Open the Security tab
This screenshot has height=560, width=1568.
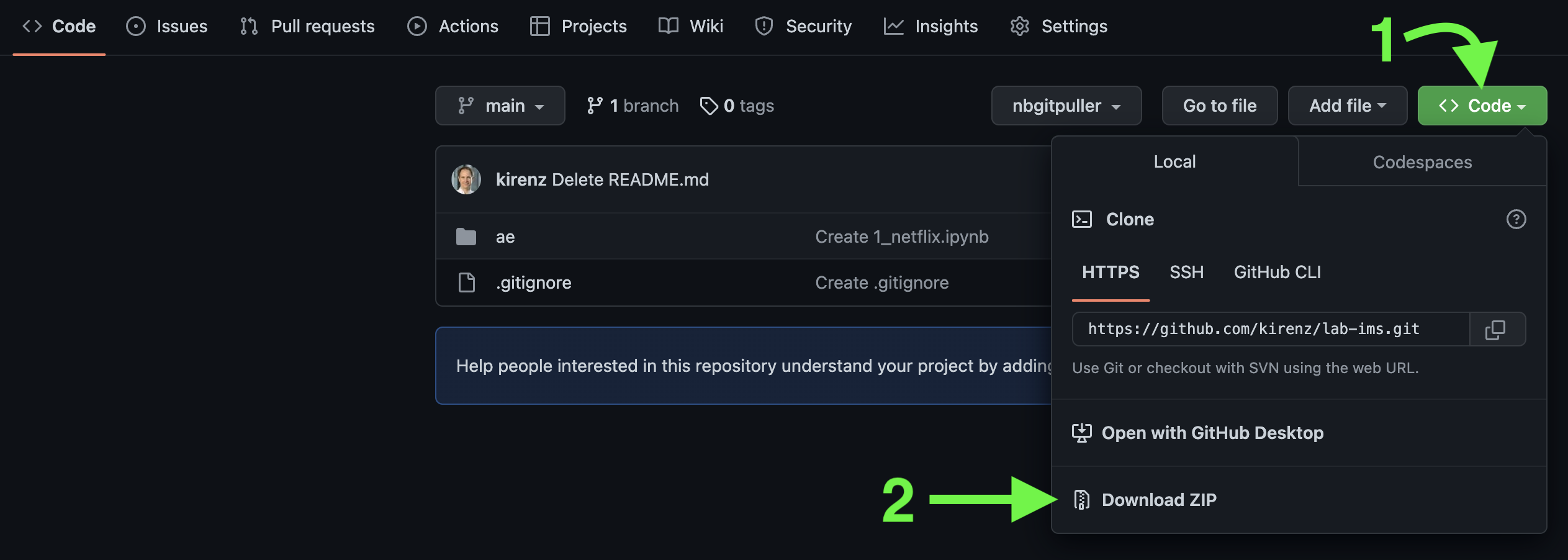point(803,26)
